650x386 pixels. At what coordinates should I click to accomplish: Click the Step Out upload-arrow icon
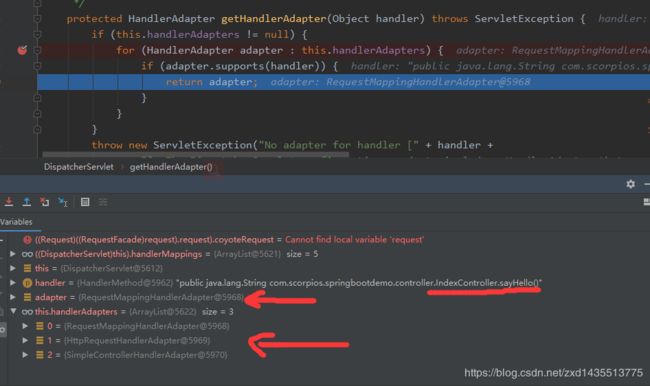click(x=27, y=202)
